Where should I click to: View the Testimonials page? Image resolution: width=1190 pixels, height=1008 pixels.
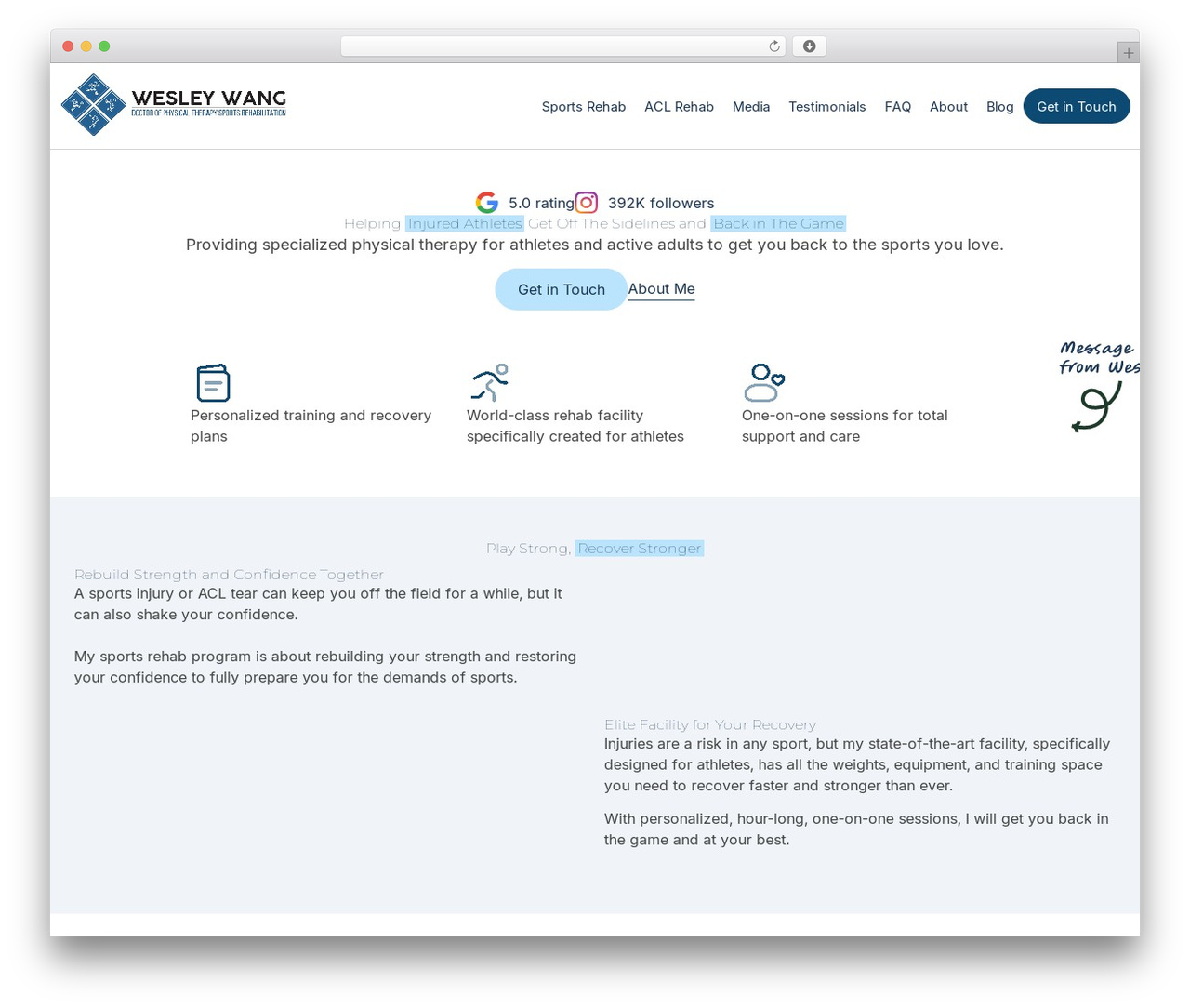coord(827,107)
